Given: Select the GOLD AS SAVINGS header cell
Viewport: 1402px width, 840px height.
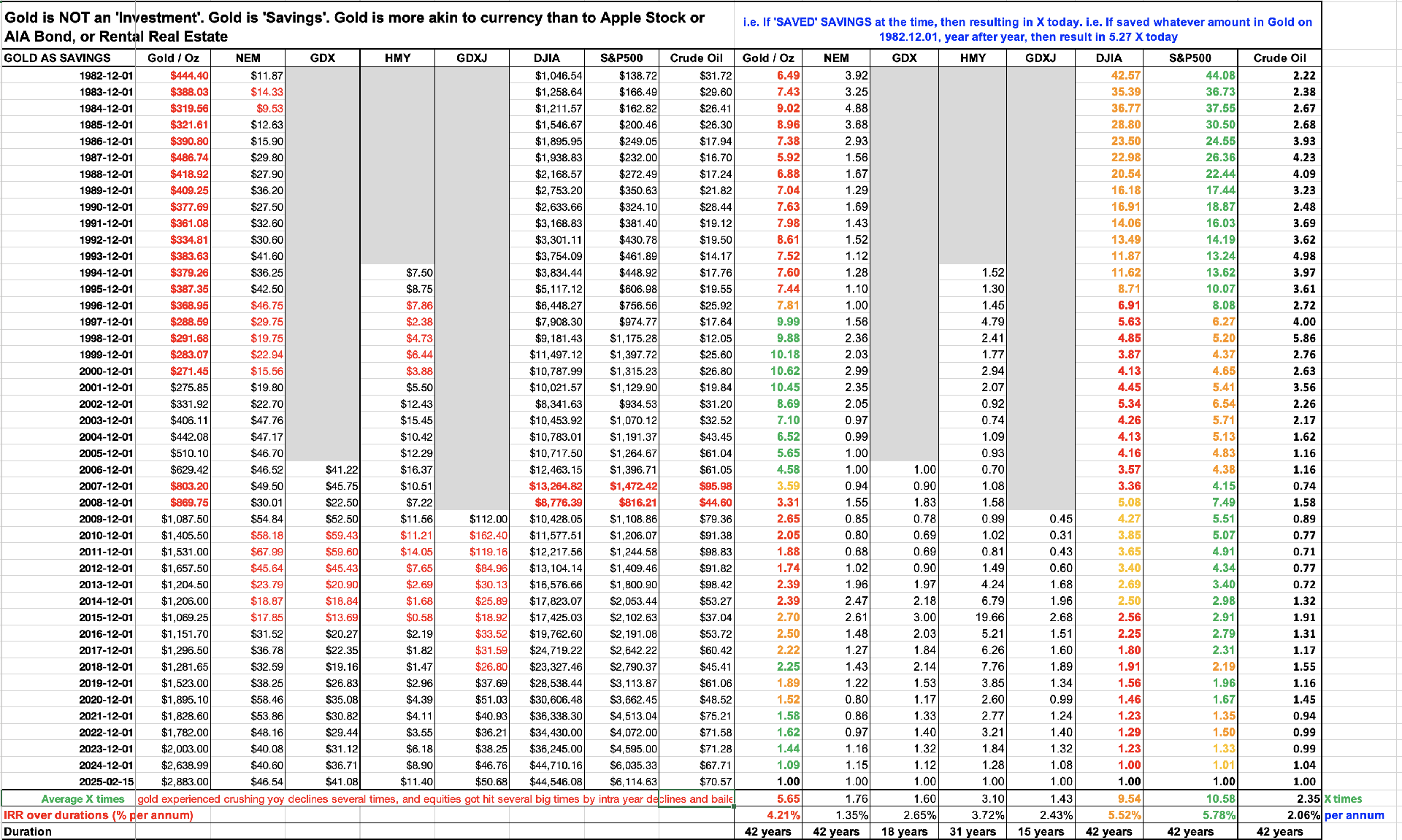Looking at the screenshot, I should (x=58, y=58).
